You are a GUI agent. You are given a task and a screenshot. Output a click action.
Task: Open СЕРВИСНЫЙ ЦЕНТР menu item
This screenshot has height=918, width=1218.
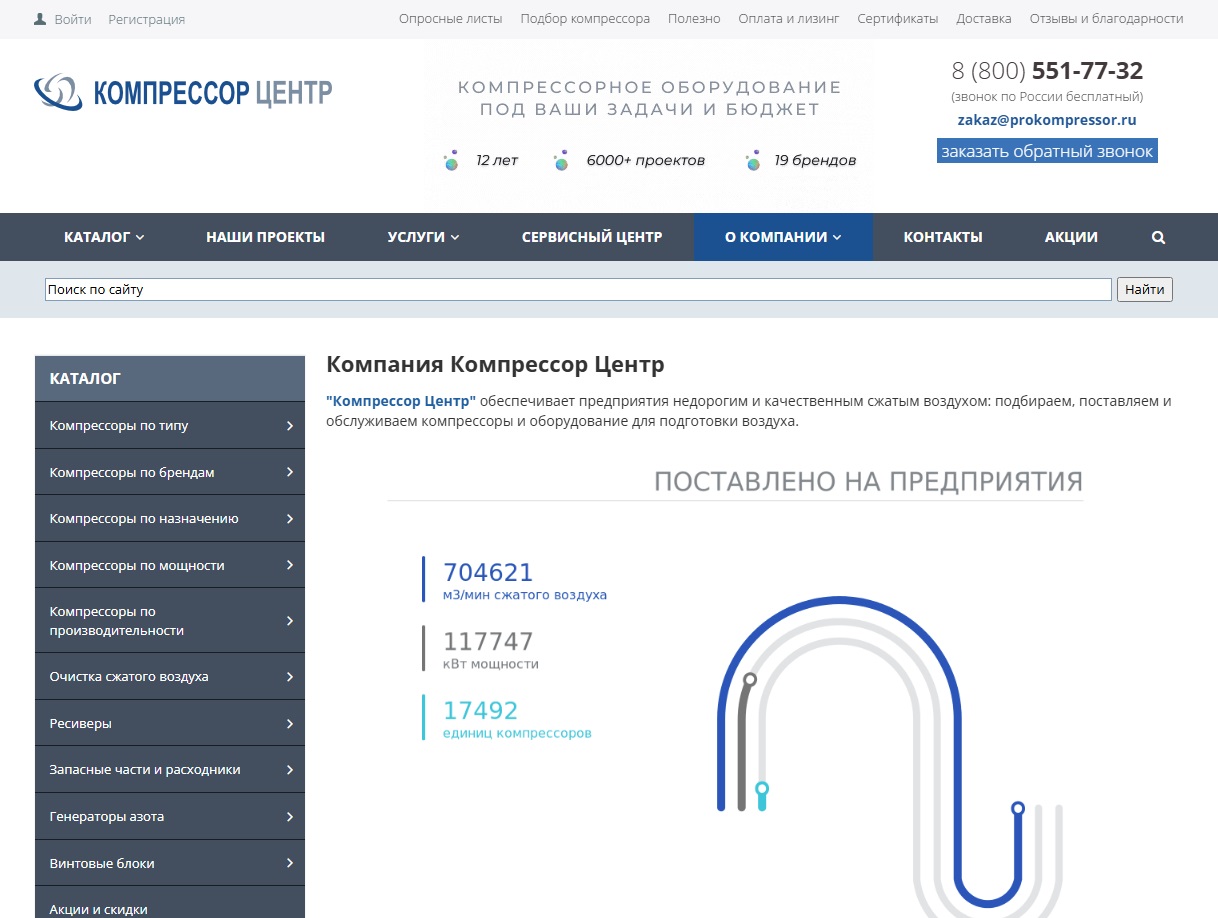(592, 237)
